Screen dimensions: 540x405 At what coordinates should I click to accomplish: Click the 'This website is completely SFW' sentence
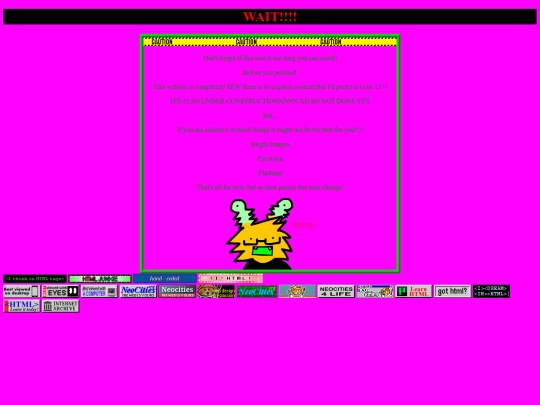[x=270, y=87]
